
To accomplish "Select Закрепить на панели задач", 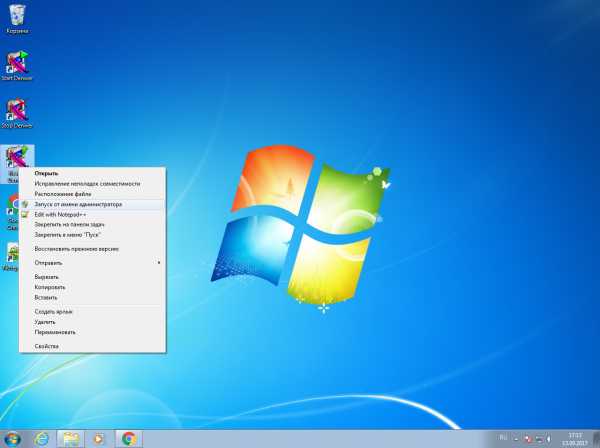I will [93, 225].
